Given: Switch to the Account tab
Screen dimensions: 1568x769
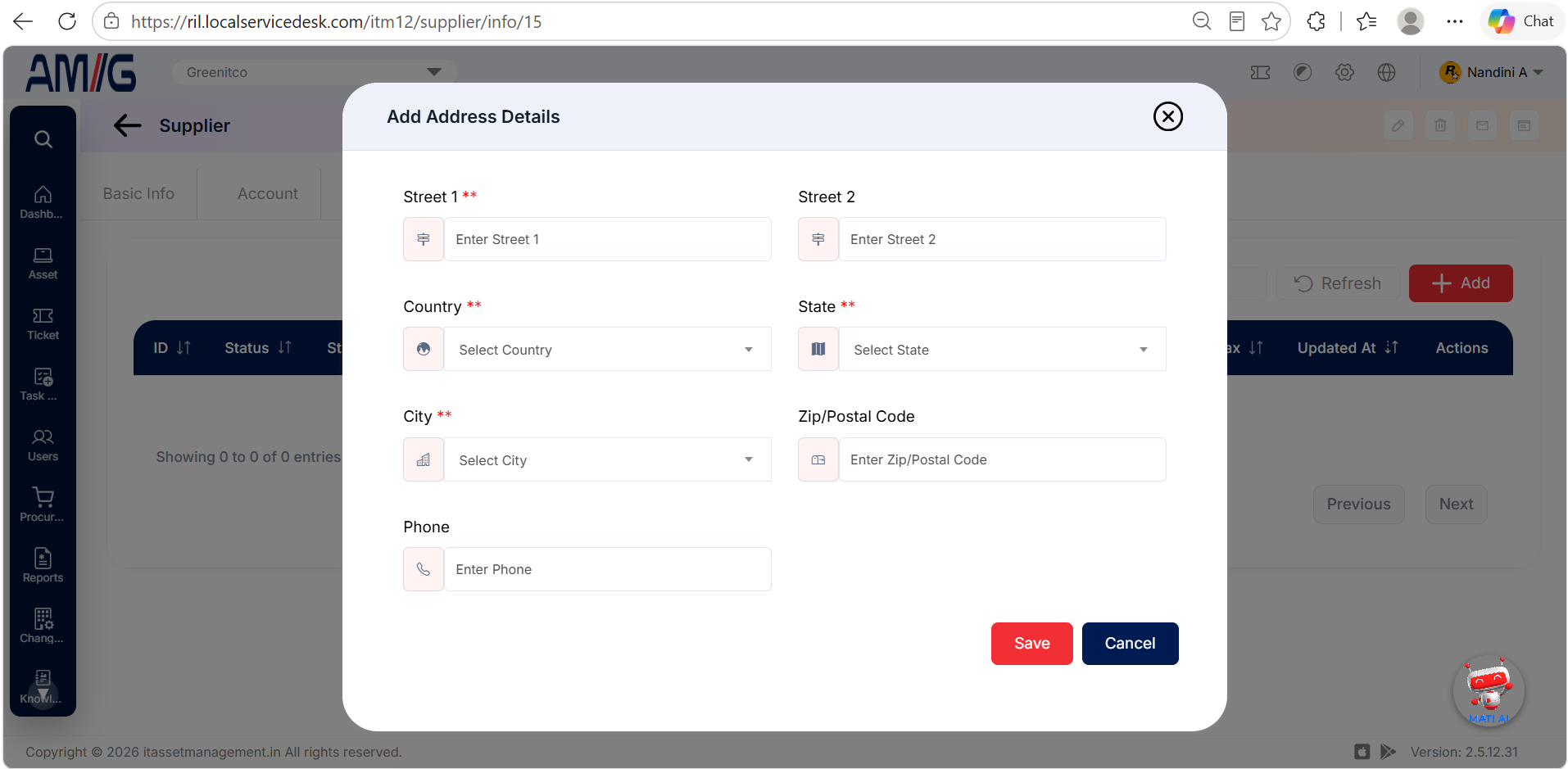Looking at the screenshot, I should 268,194.
